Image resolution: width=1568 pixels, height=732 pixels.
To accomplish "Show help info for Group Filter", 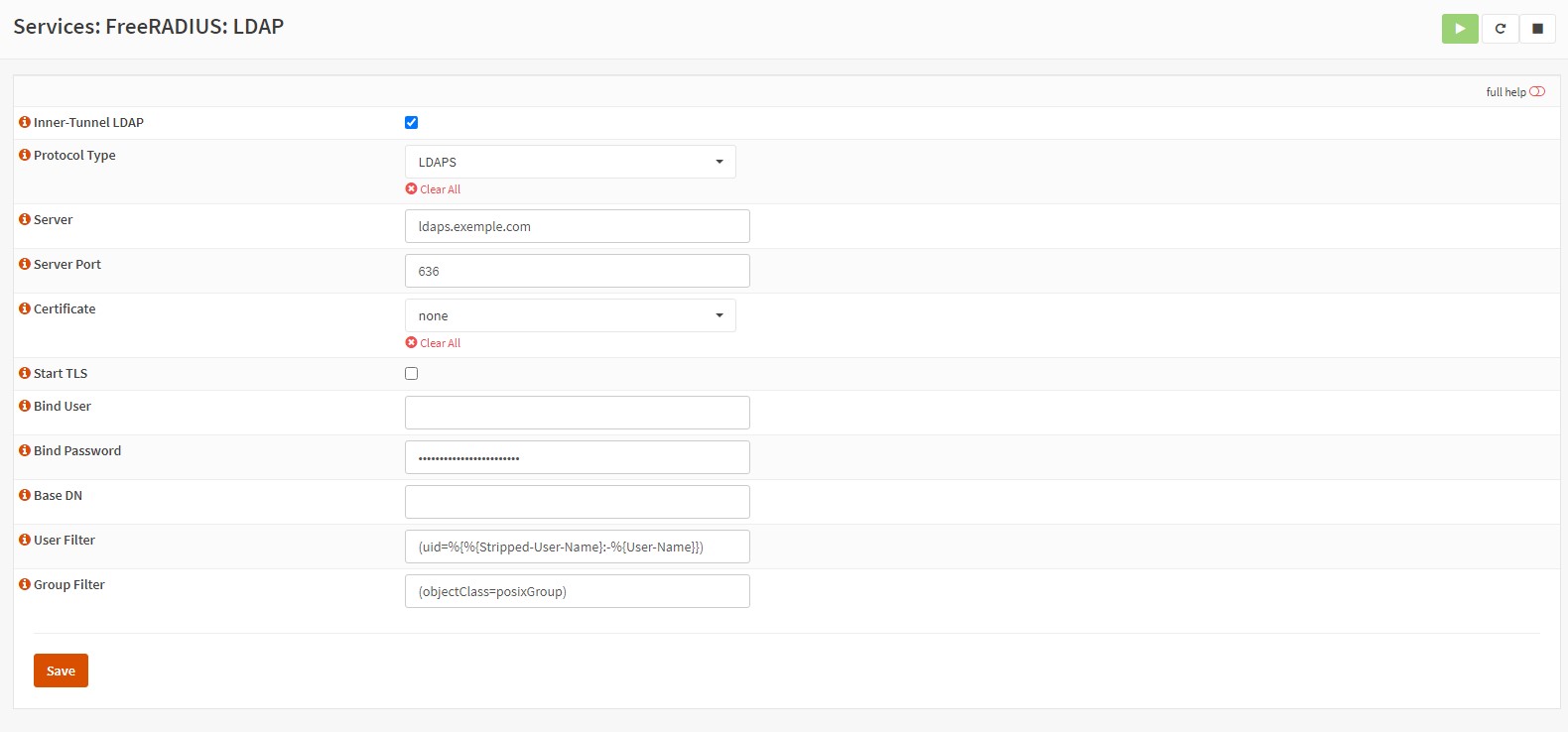I will [25, 584].
